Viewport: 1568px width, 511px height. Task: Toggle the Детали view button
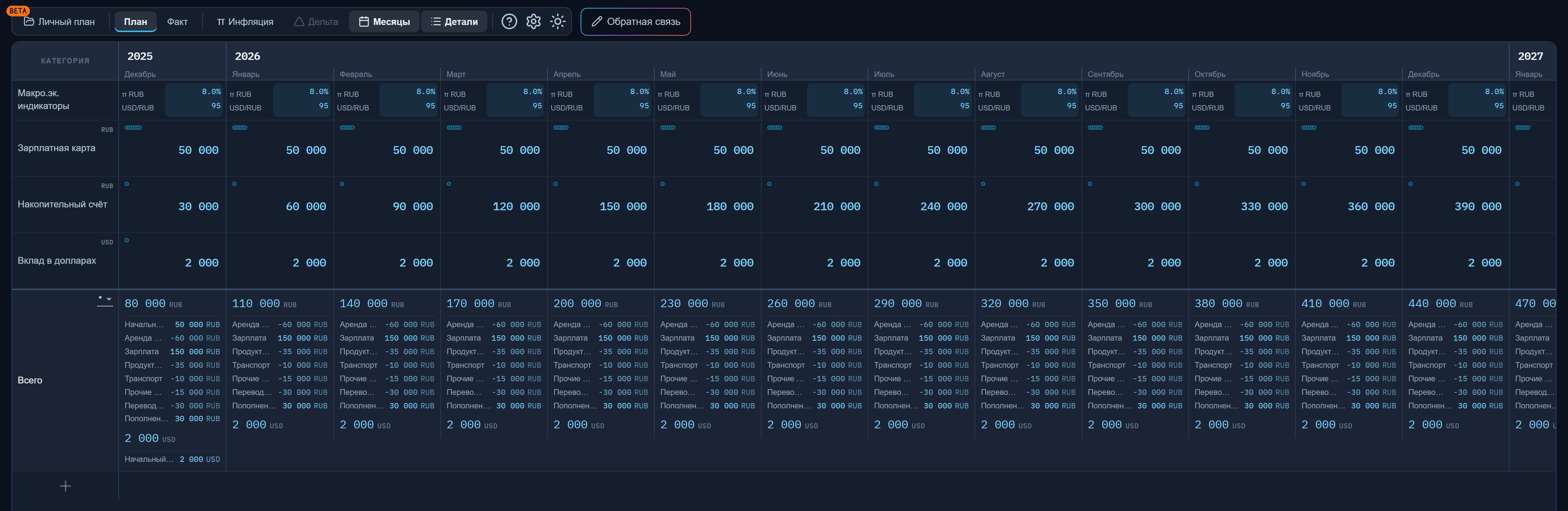tap(454, 21)
